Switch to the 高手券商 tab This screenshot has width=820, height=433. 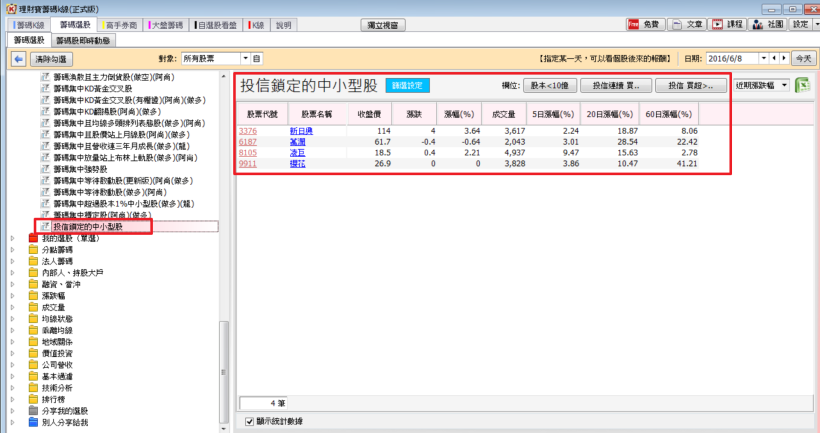pyautogui.click(x=121, y=25)
